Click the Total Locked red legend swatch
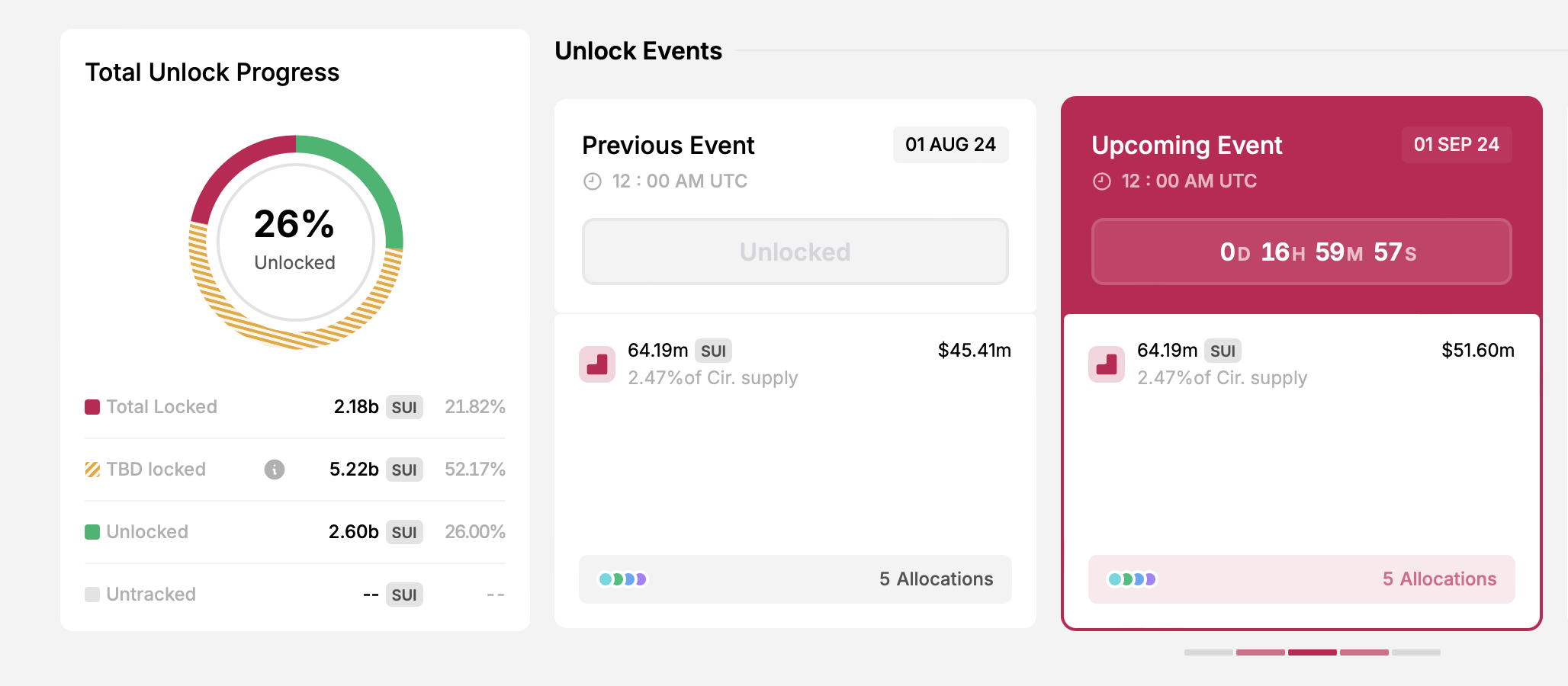This screenshot has height=686, width=1568. tap(92, 407)
